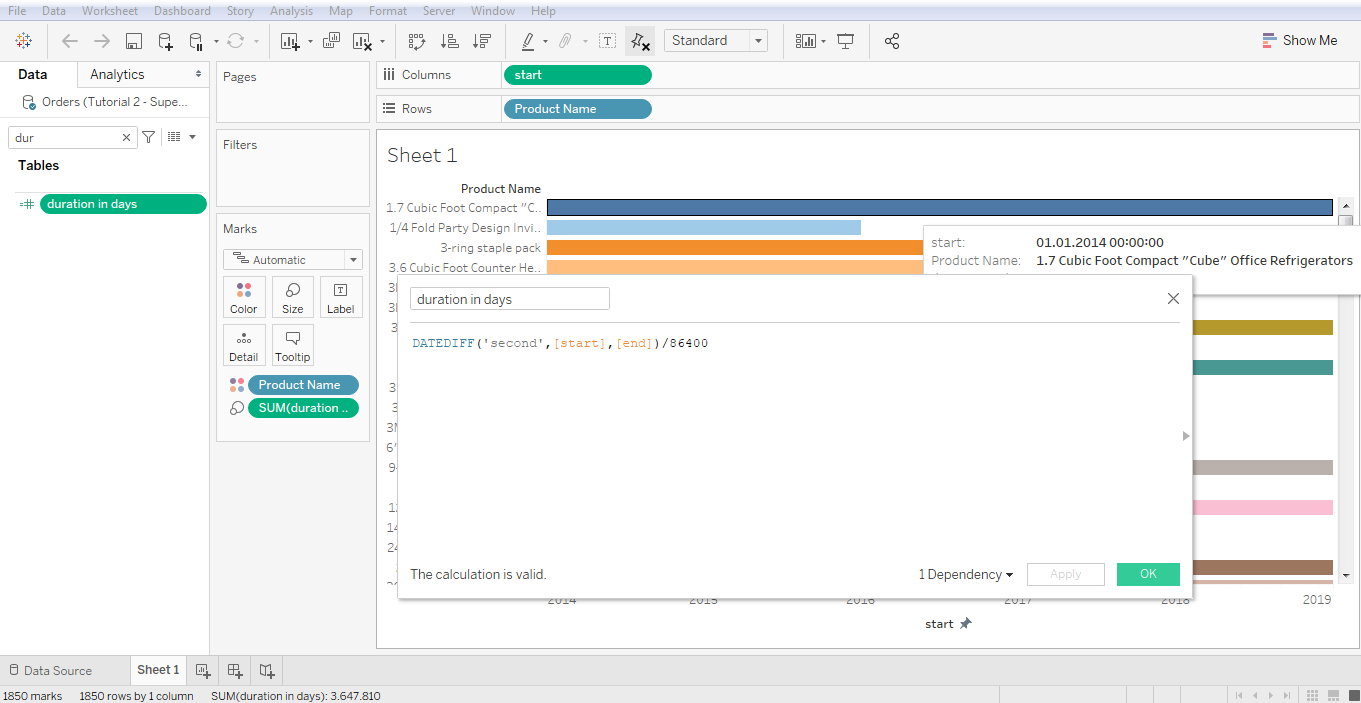This screenshot has width=1361, height=703.
Task: Click the Undo back arrow
Action: point(70,41)
